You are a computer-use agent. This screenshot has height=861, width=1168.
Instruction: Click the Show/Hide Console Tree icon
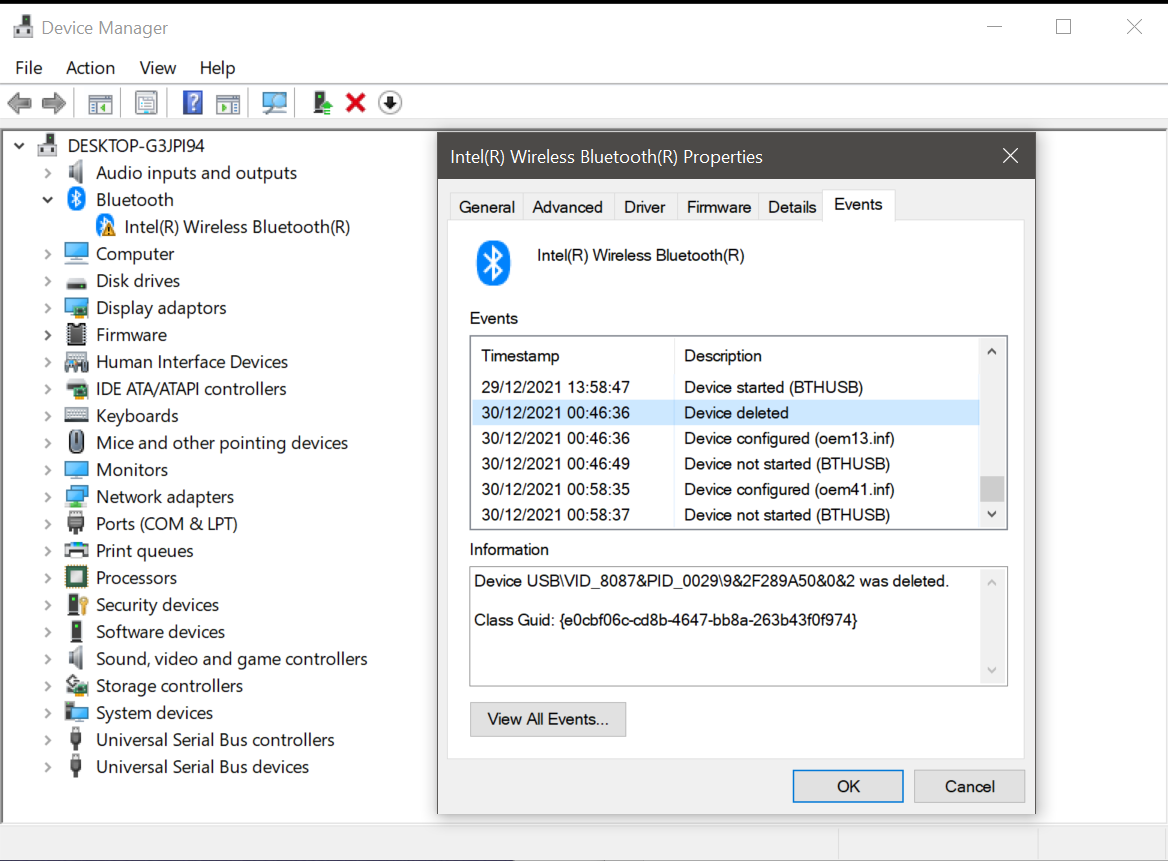pos(100,103)
